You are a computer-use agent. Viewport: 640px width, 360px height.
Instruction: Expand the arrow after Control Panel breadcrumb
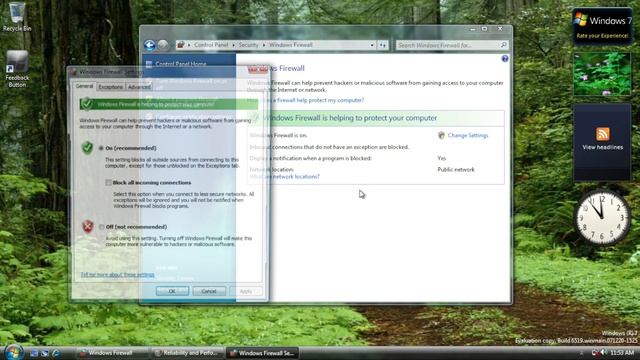(x=233, y=45)
